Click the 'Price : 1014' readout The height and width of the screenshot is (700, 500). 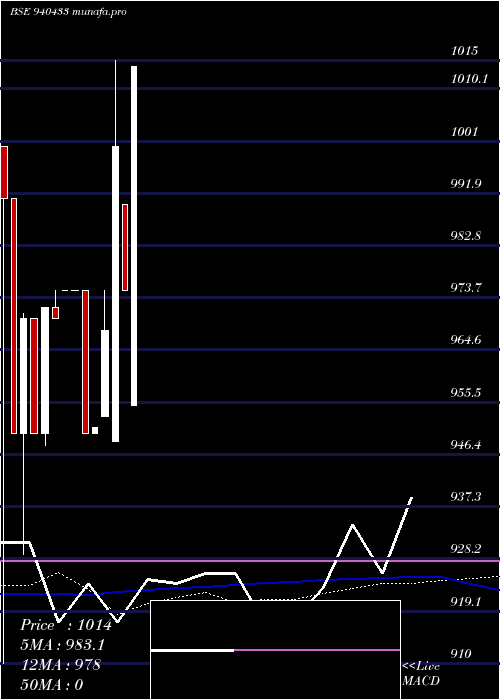click(66, 625)
